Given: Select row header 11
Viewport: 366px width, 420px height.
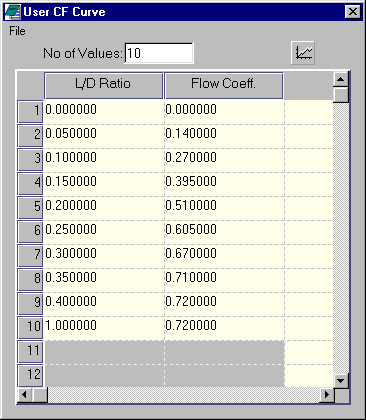Looking at the screenshot, I should click(30, 352).
